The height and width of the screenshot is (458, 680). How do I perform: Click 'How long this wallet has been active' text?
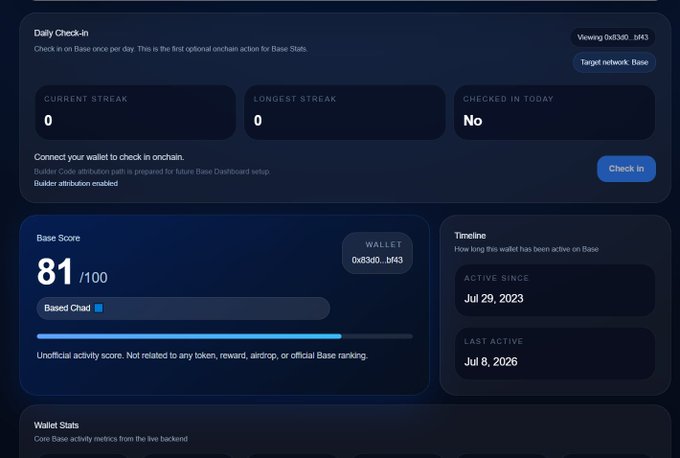tap(526, 249)
